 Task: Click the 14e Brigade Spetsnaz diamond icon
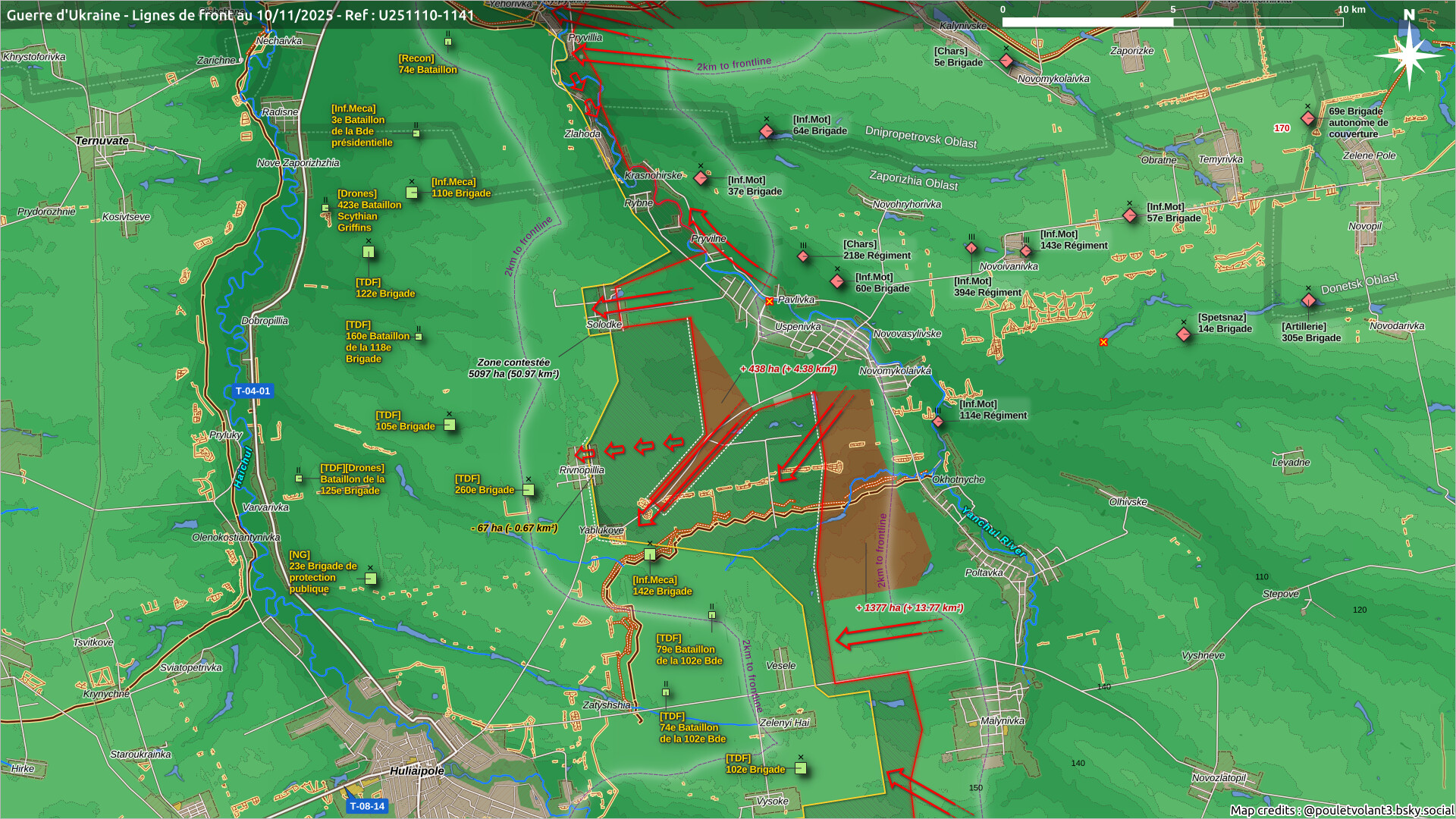pyautogui.click(x=1184, y=334)
